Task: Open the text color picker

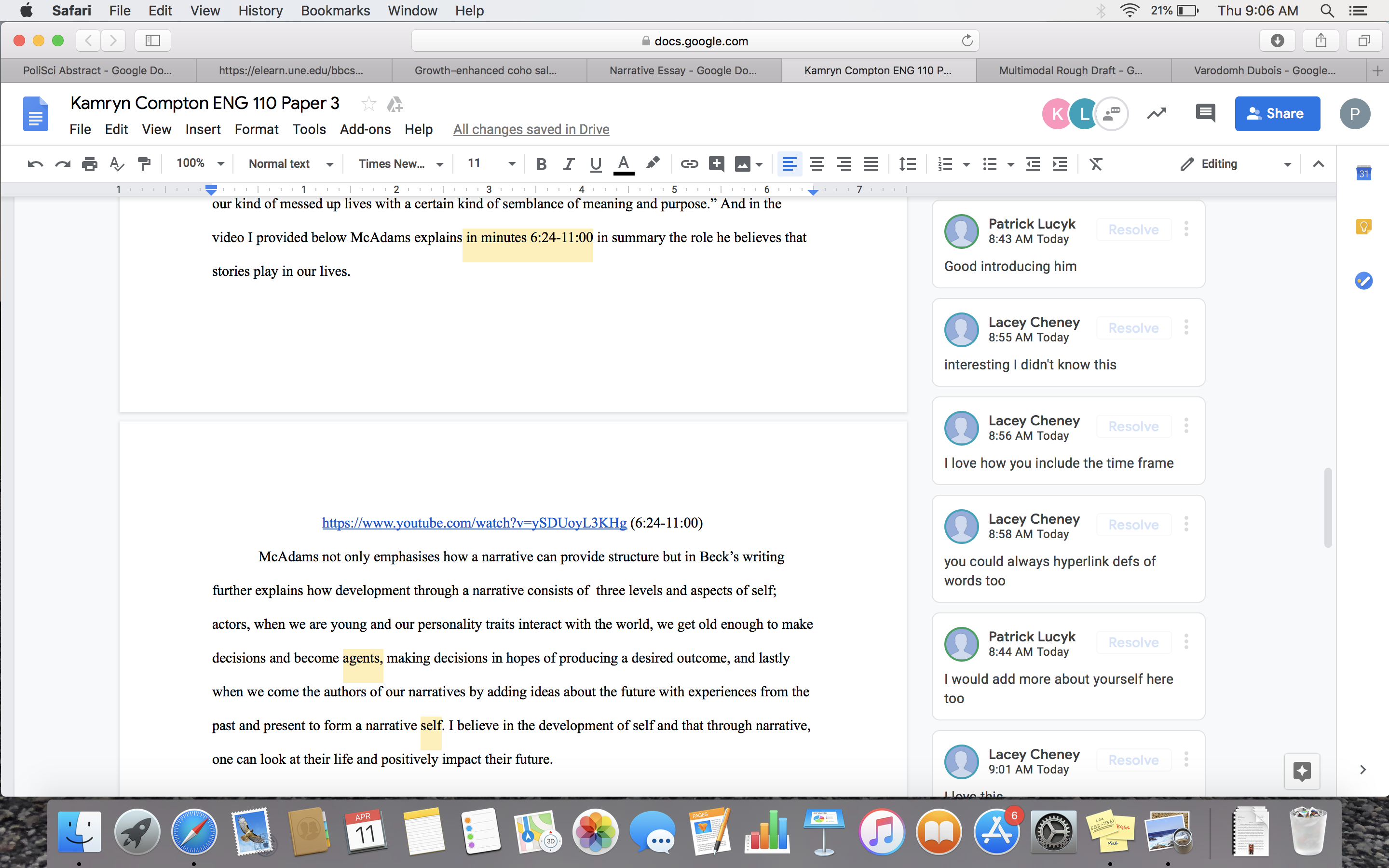Action: pyautogui.click(x=623, y=164)
